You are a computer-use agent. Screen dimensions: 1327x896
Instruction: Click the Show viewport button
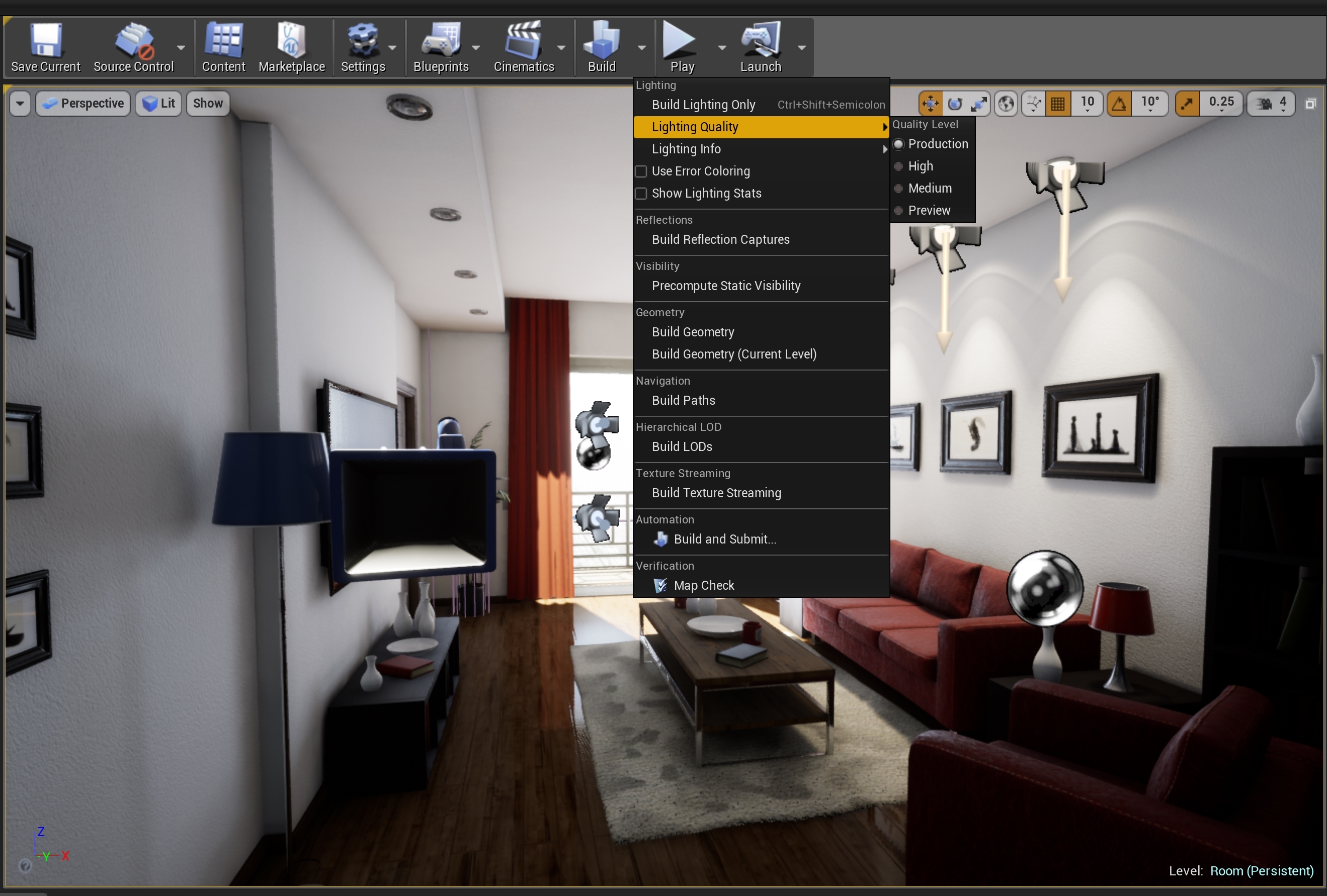[207, 103]
